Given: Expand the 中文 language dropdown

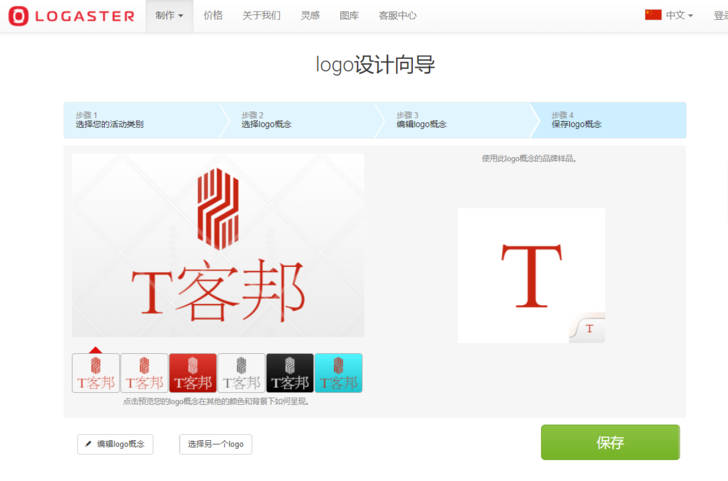Looking at the screenshot, I should (679, 16).
